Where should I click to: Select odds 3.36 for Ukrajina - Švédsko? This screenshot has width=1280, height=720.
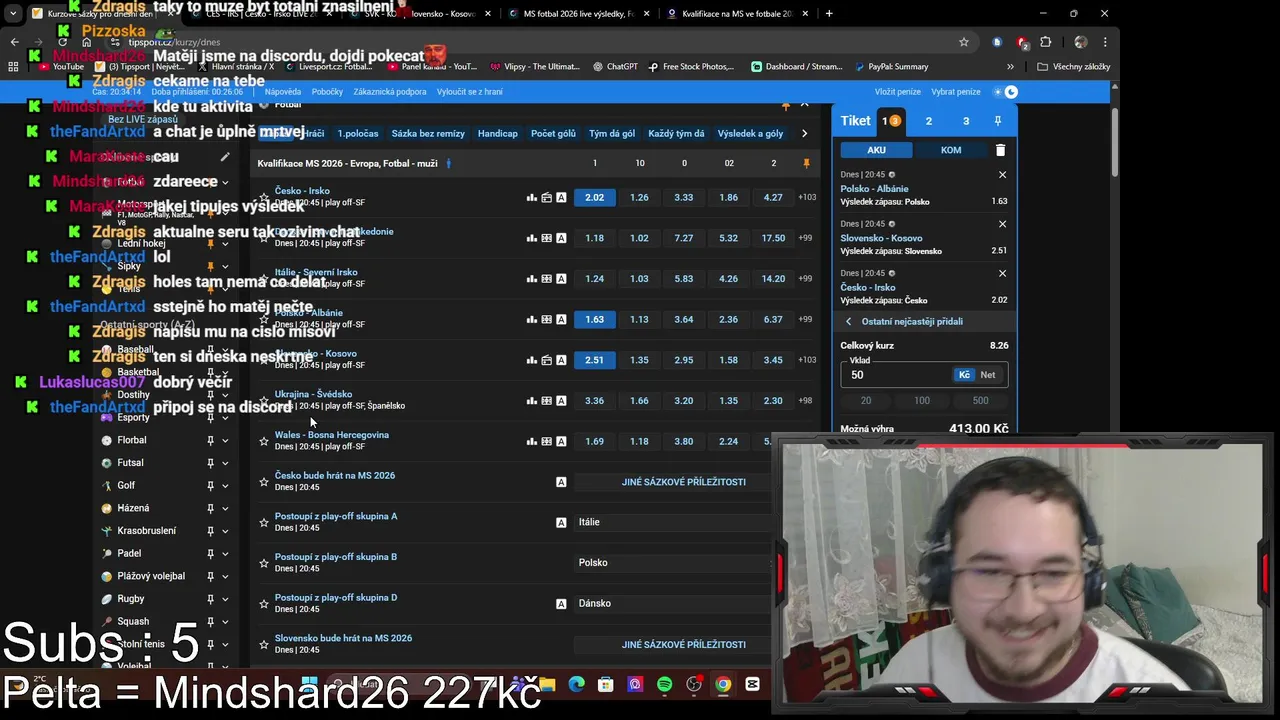tap(594, 401)
